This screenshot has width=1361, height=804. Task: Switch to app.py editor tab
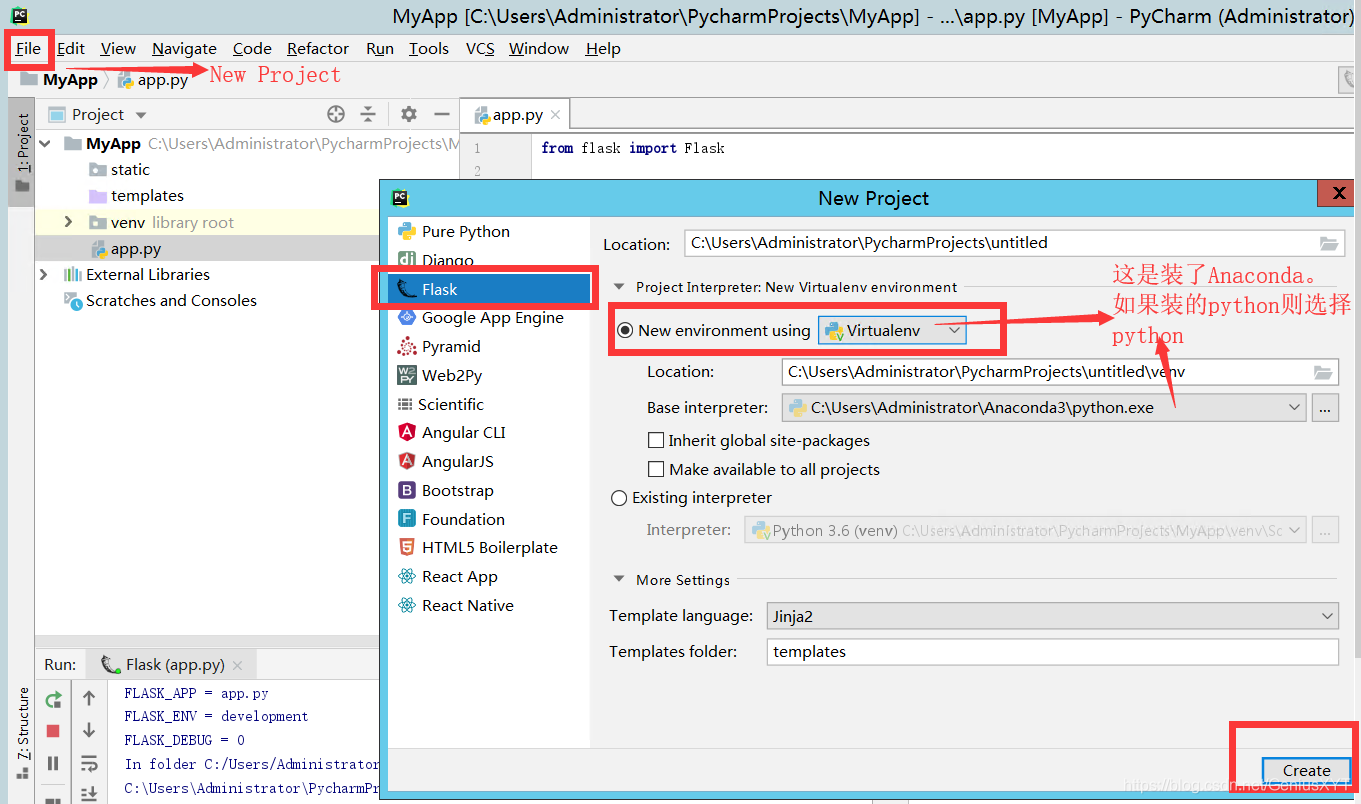514,115
